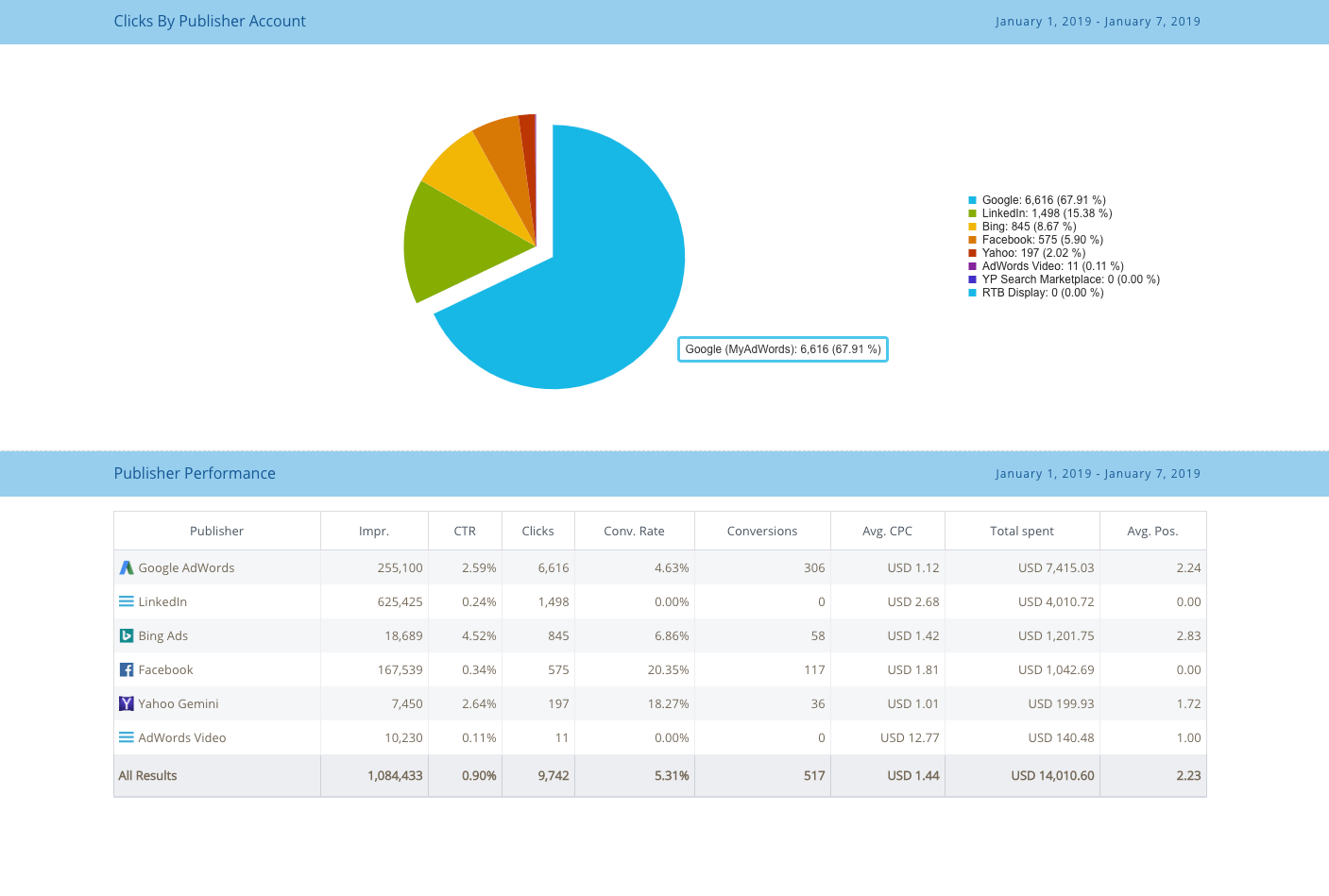This screenshot has width=1329, height=896.
Task: Click the Facebook: 575 legend entry
Action: point(1043,240)
